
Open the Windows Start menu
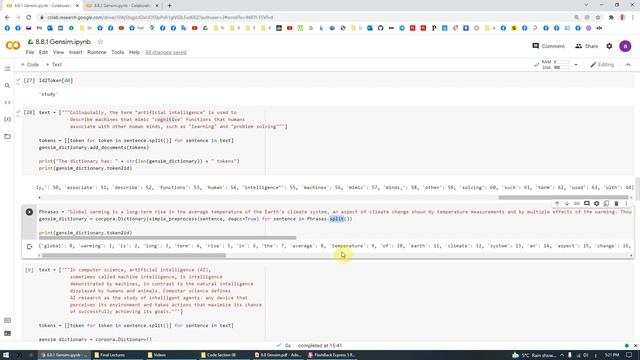6,355
